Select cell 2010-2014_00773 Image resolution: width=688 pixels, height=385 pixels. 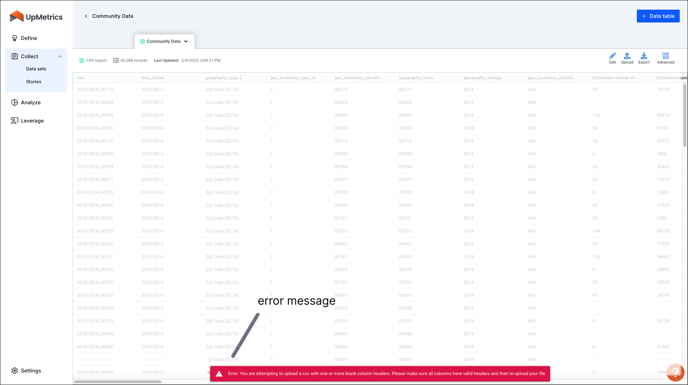pyautogui.click(x=95, y=90)
